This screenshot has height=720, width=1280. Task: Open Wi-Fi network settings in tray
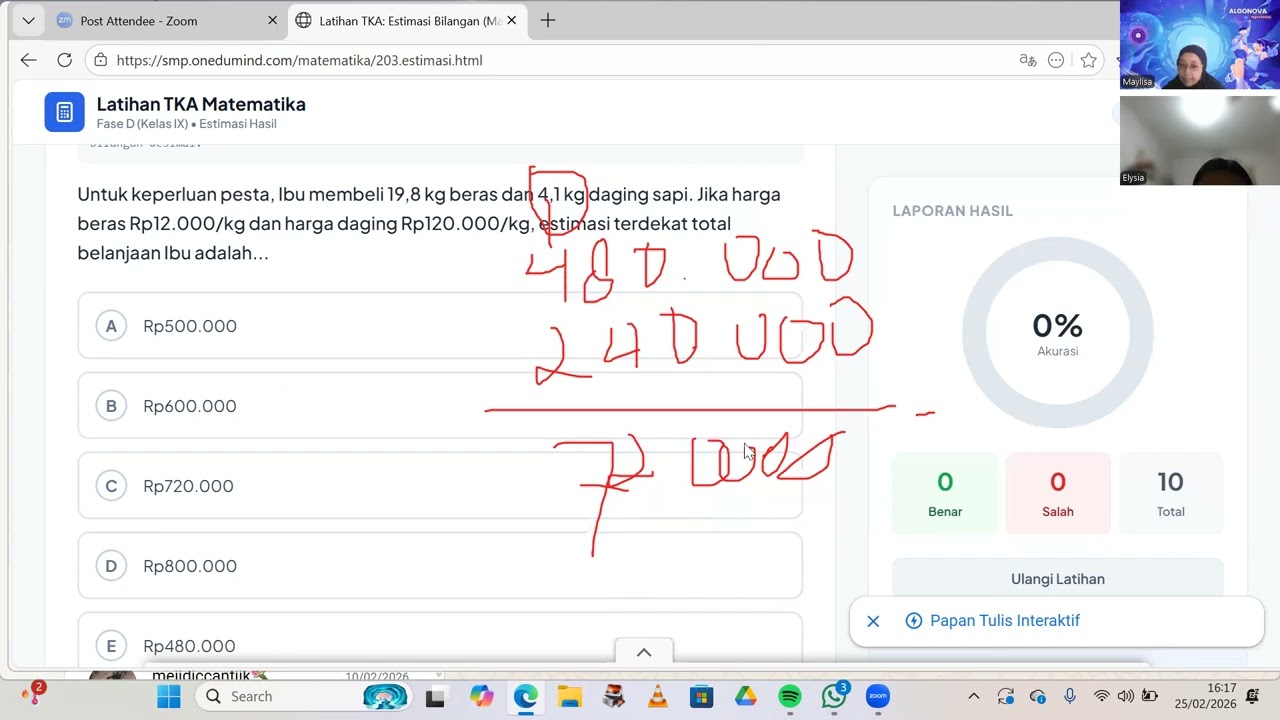point(1101,696)
